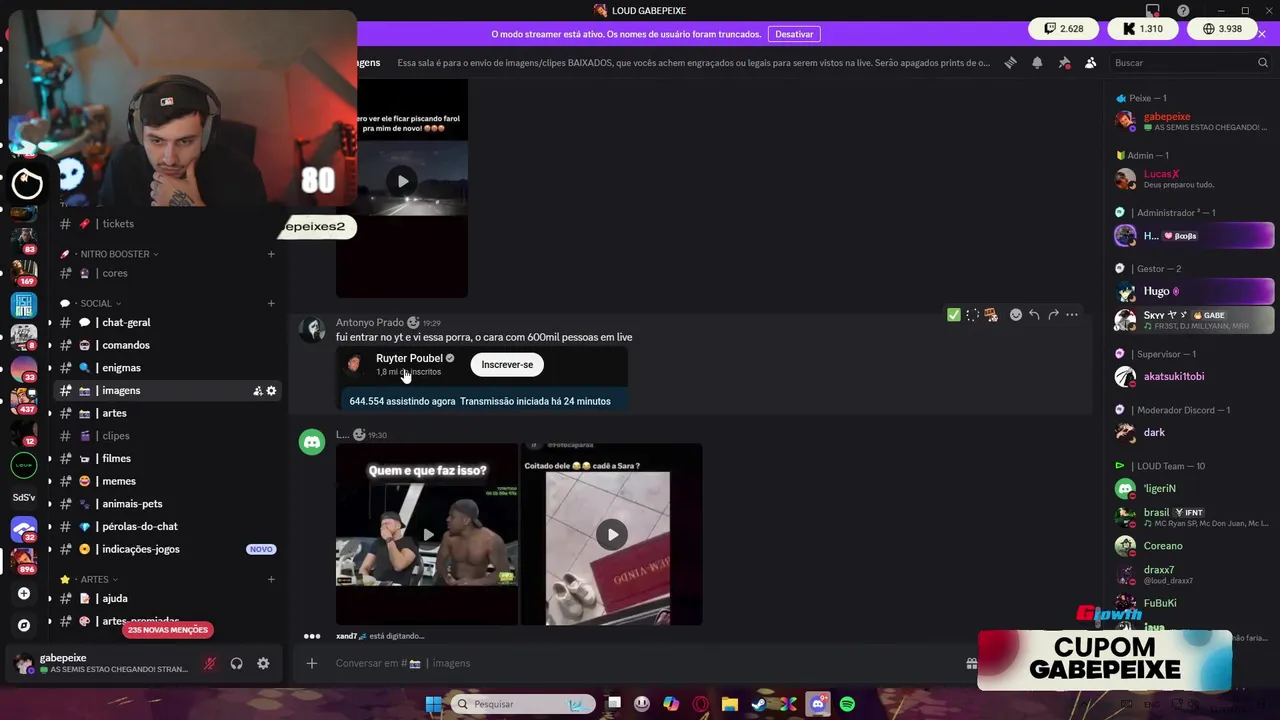Add a server with plus icon
Screen dimensions: 1280x720
(x=24, y=593)
